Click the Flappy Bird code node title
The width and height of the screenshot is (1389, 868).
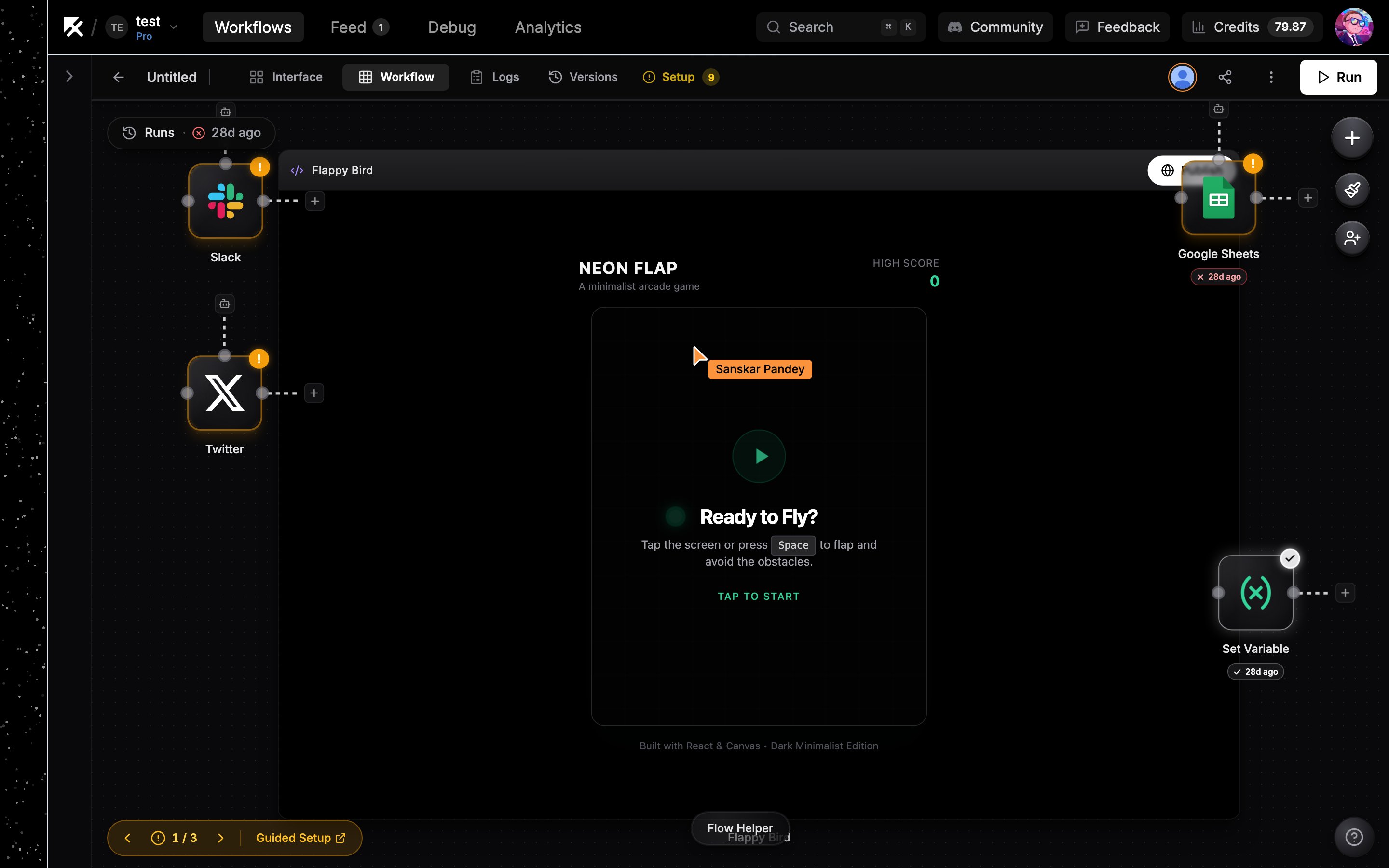(342, 171)
